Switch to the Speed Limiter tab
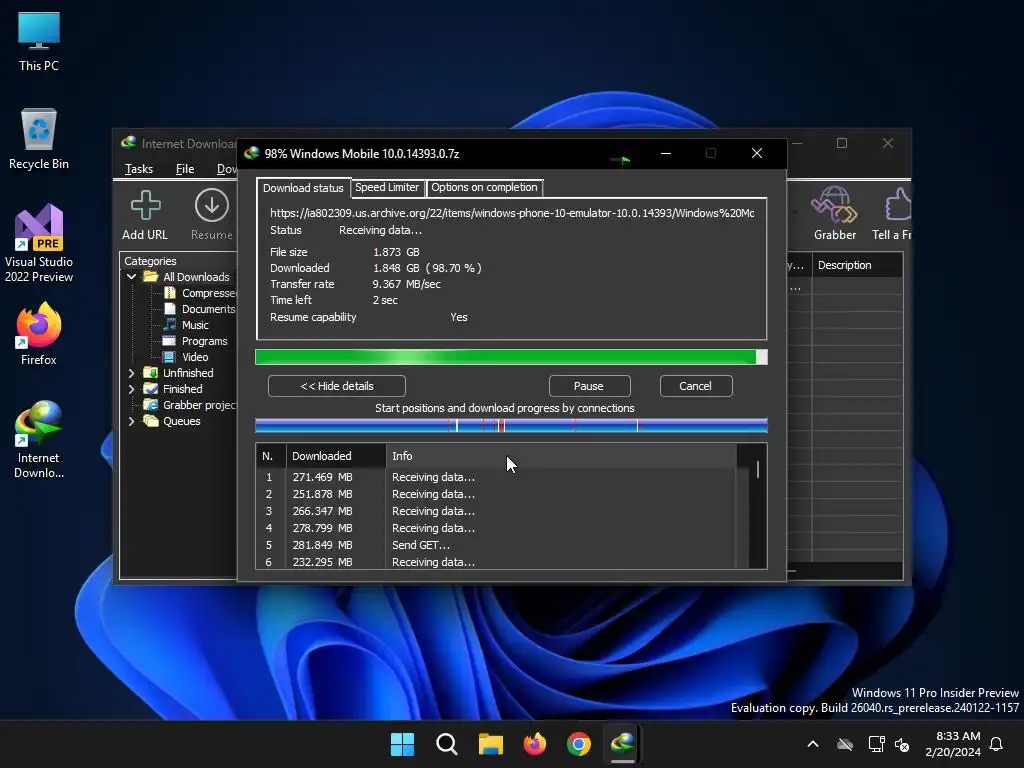This screenshot has height=768, width=1024. [x=387, y=187]
